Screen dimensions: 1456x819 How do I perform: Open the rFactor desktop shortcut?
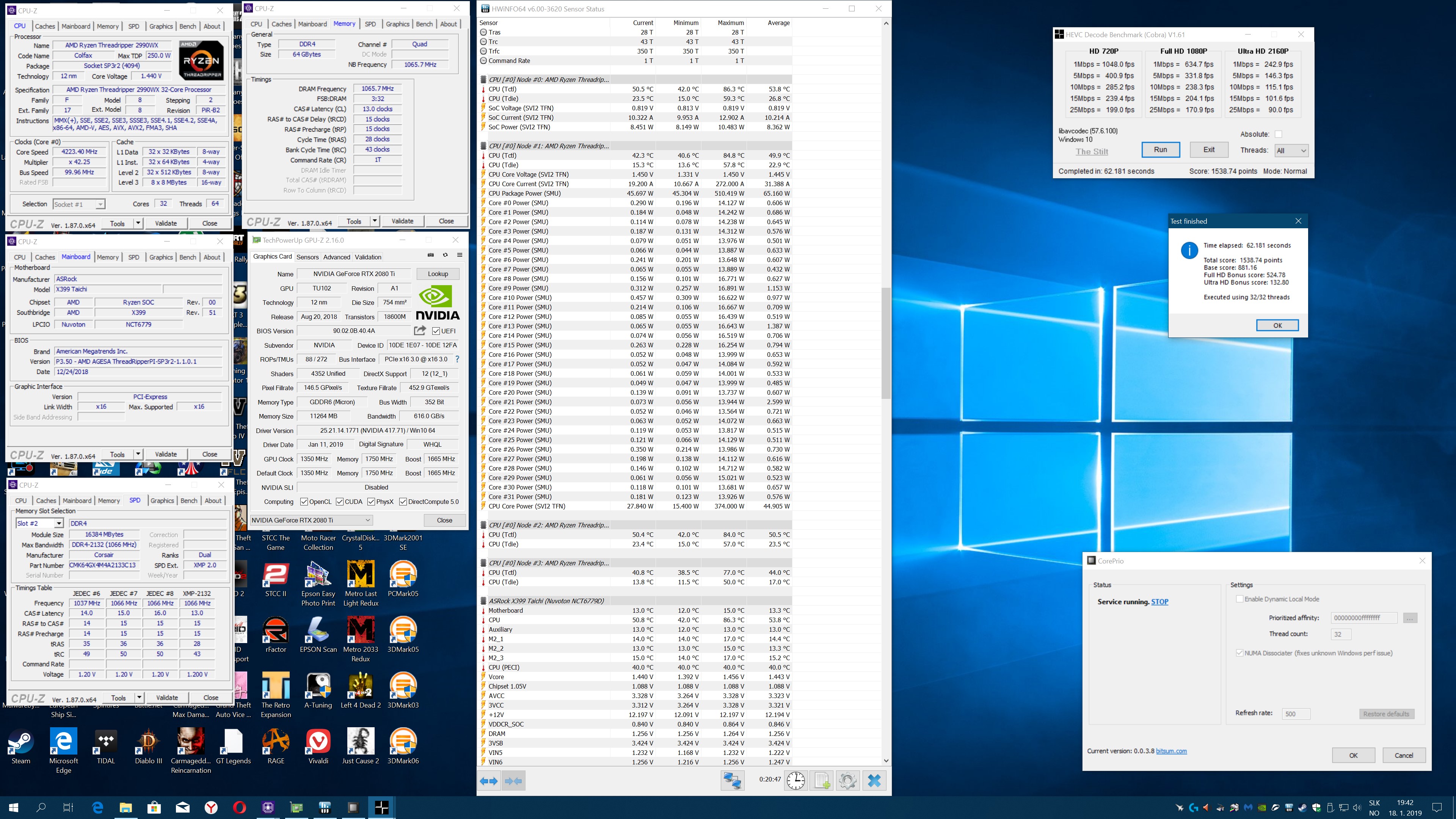(276, 635)
